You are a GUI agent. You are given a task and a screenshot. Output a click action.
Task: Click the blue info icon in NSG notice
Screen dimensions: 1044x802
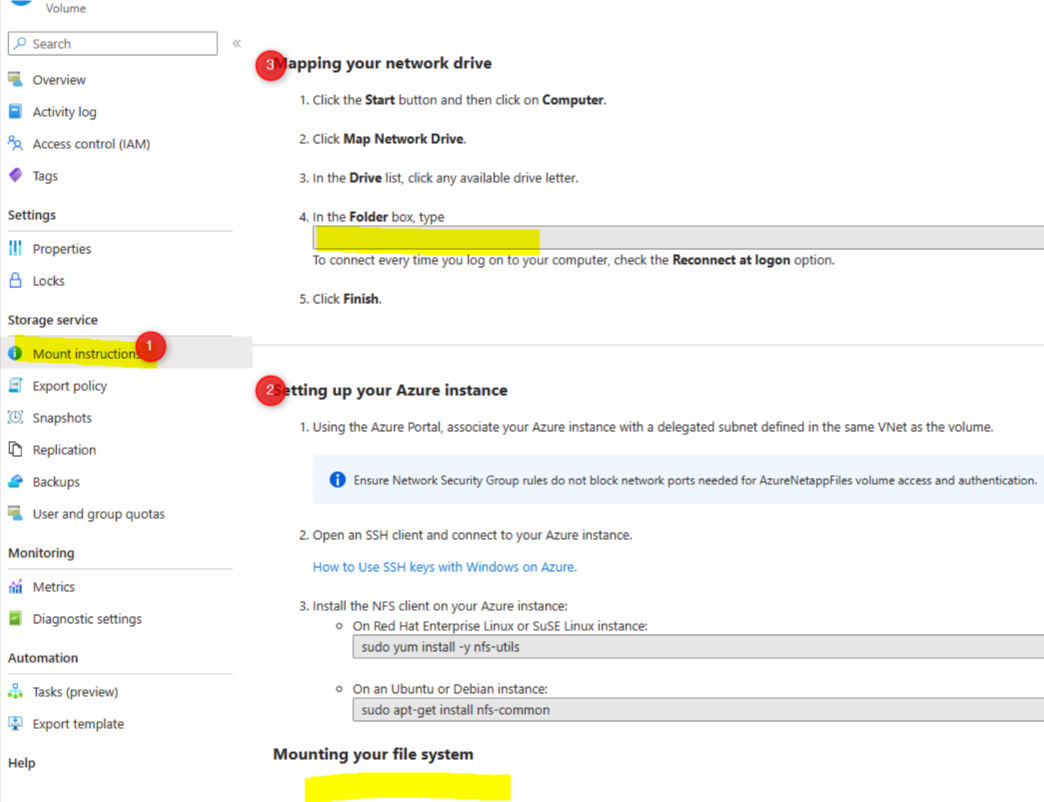pos(338,480)
